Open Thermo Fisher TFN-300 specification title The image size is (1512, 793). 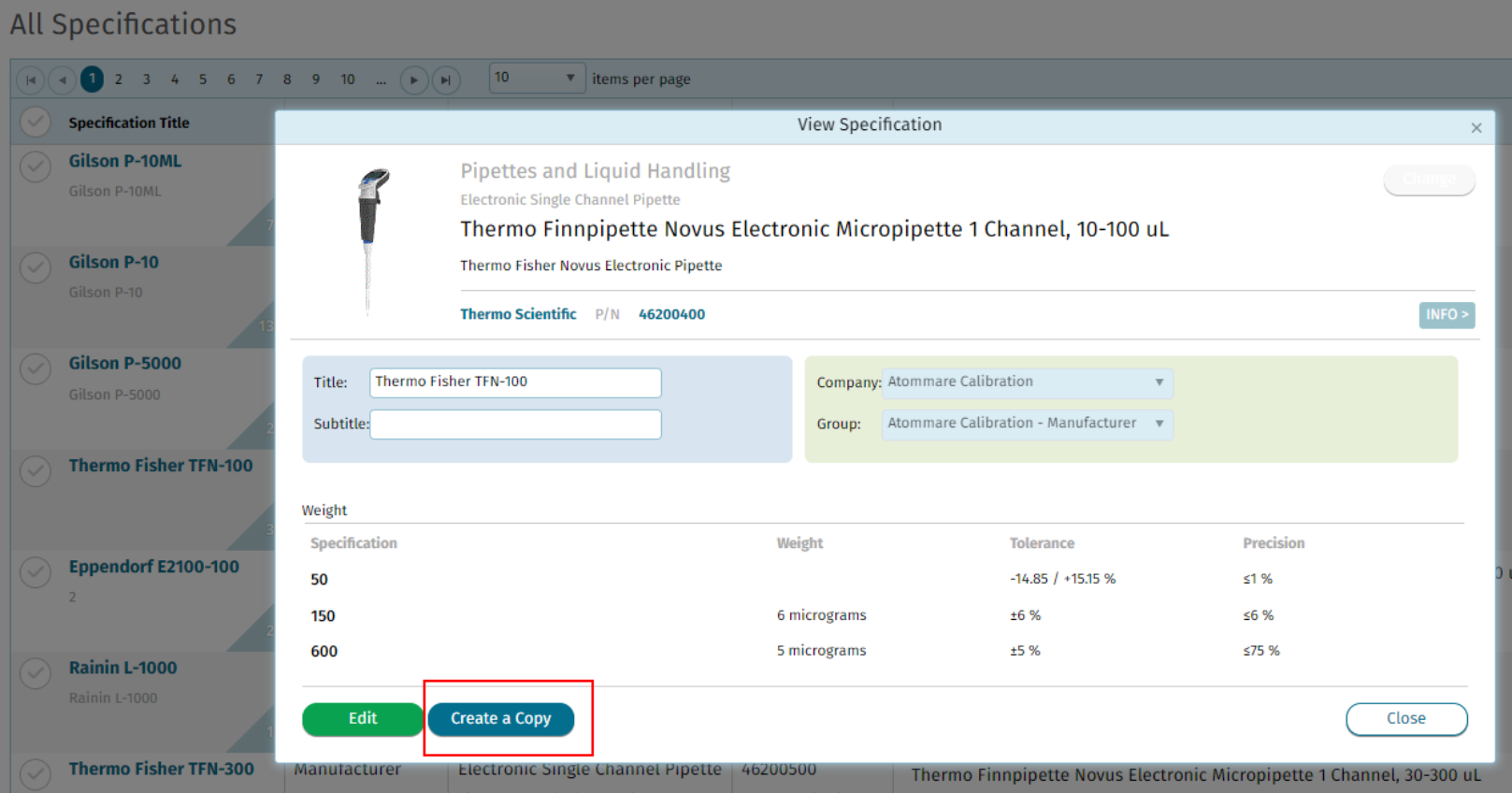(161, 769)
